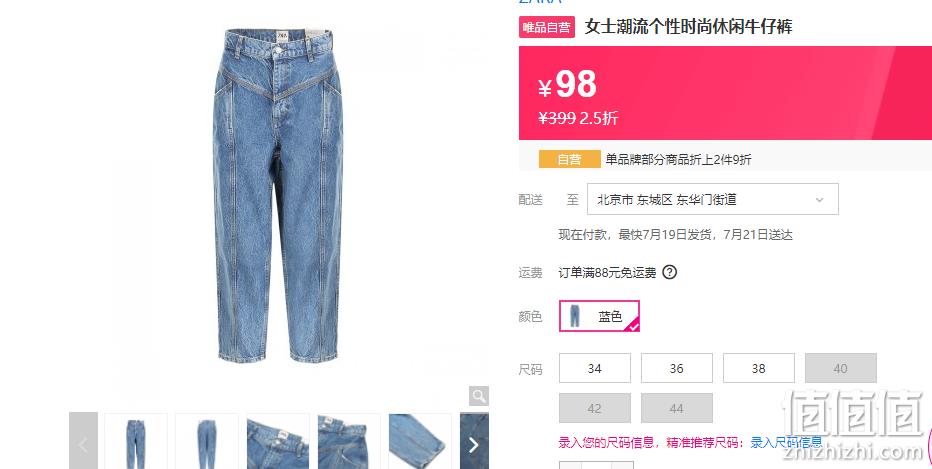Open first front-view jeans thumbnail
Image resolution: width=932 pixels, height=469 pixels.
pyautogui.click(x=136, y=442)
